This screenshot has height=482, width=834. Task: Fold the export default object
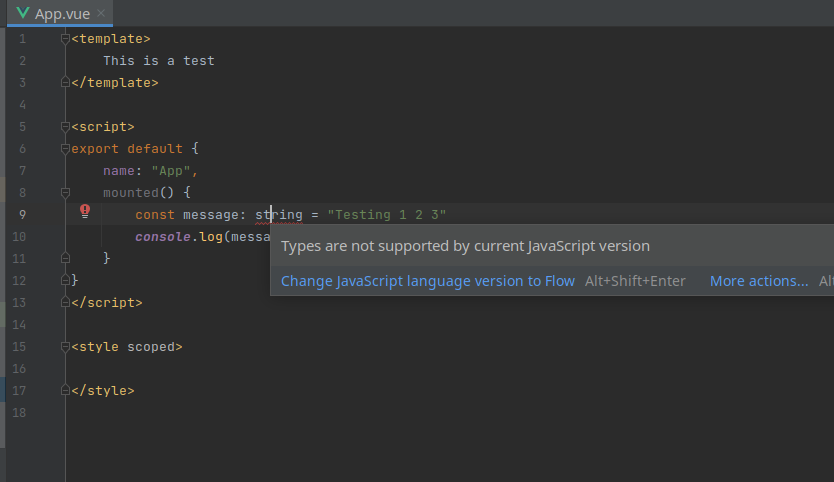pos(66,149)
